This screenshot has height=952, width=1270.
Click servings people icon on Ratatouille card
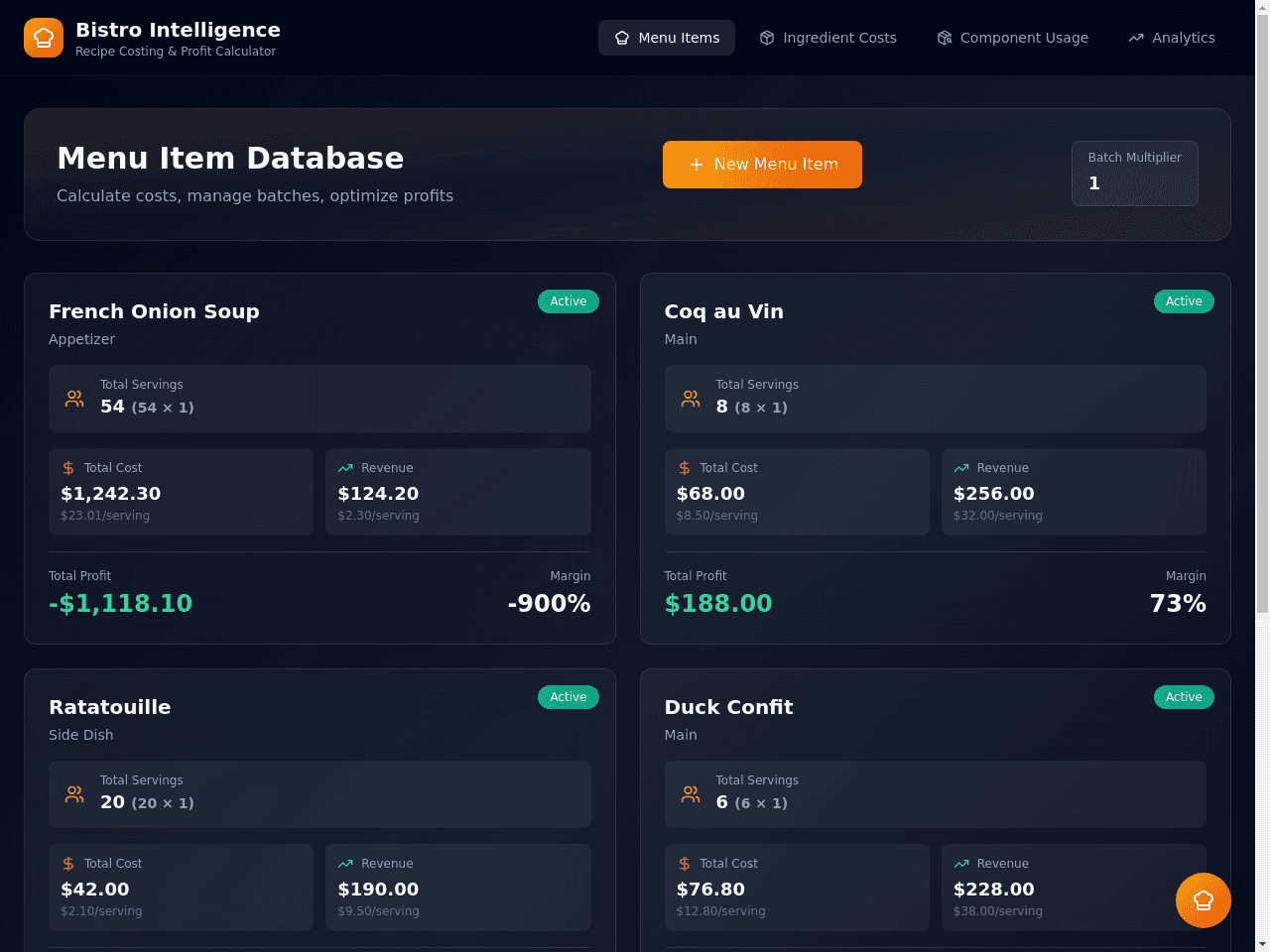[x=74, y=794]
